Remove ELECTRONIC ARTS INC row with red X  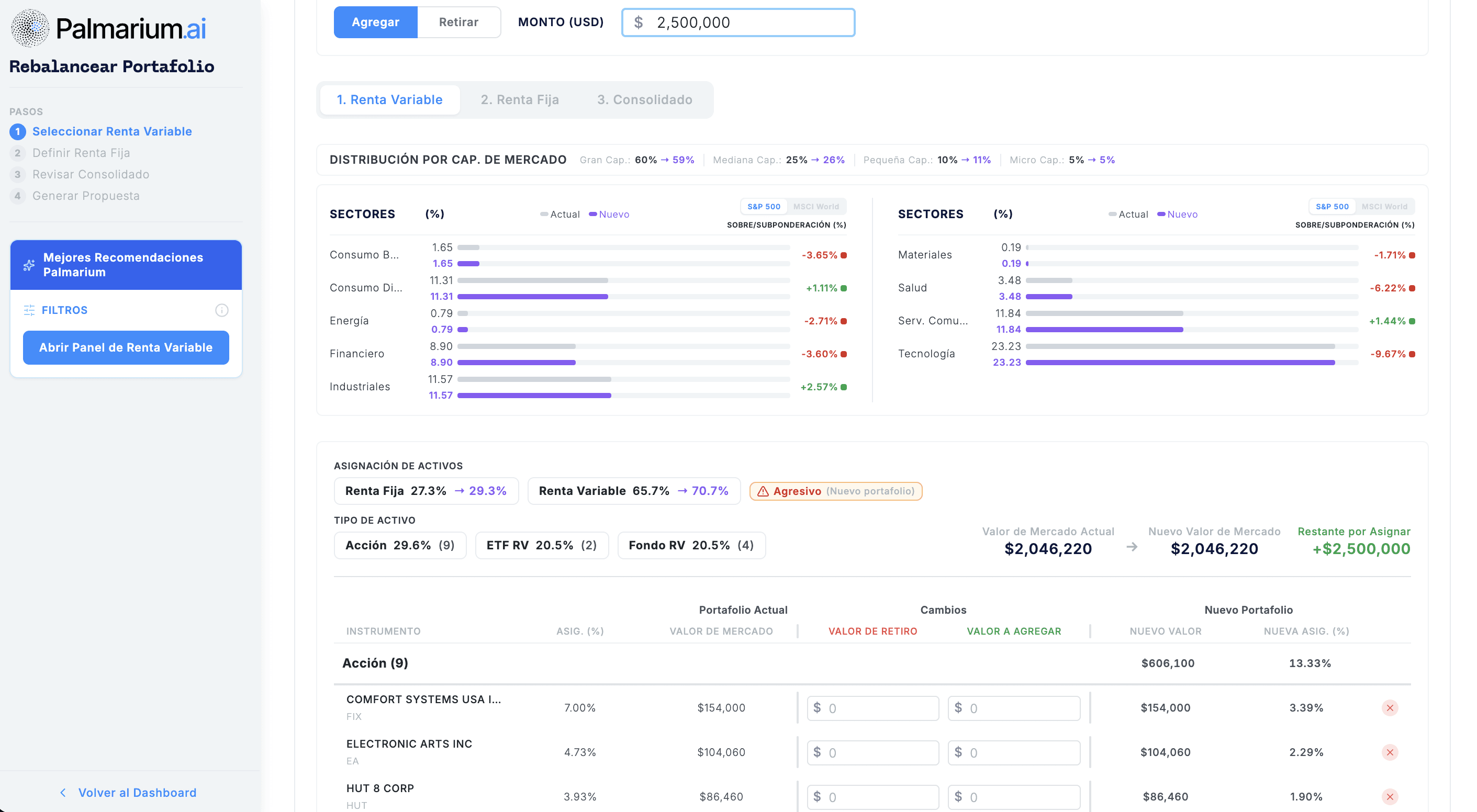(1390, 752)
